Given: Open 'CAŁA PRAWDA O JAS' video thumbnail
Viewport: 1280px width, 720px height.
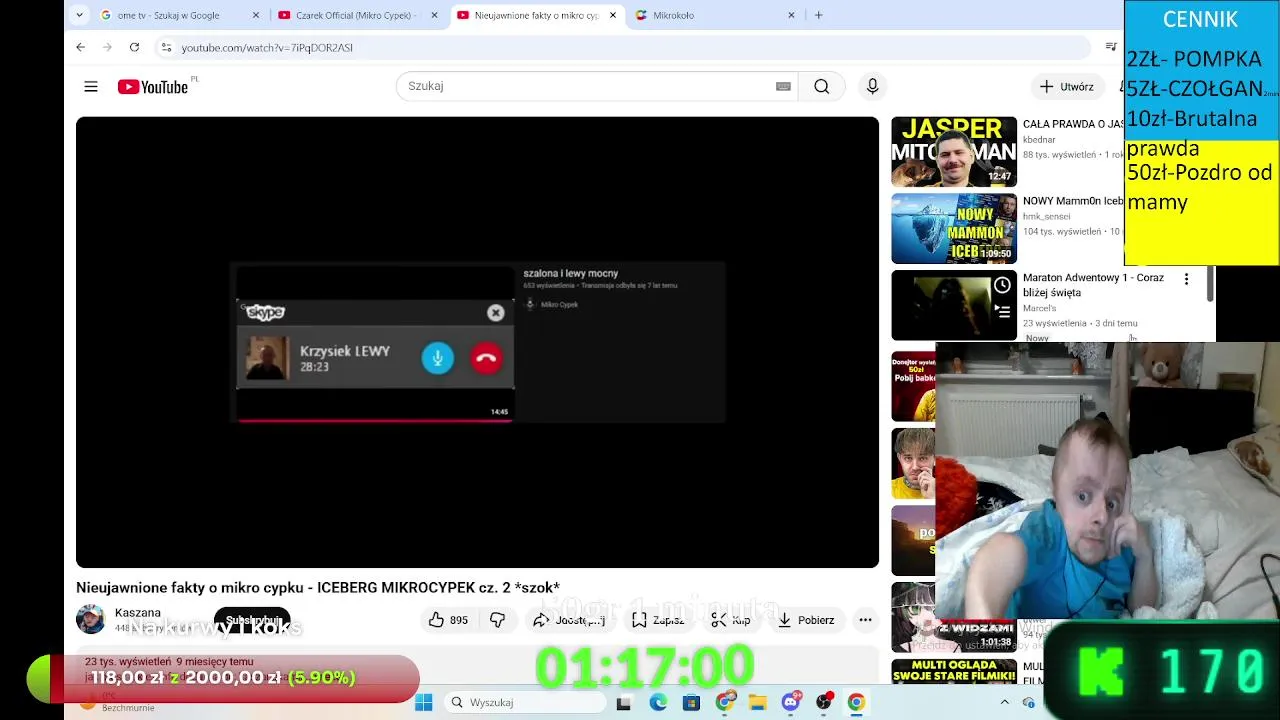Looking at the screenshot, I should pyautogui.click(x=954, y=152).
